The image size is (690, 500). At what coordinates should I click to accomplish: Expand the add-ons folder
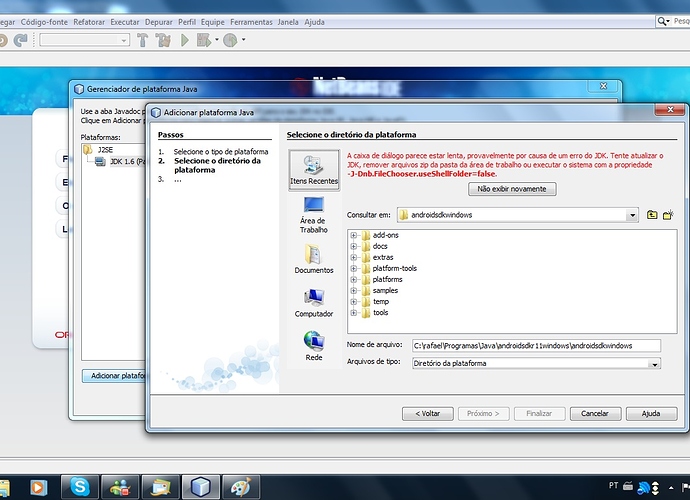point(353,235)
